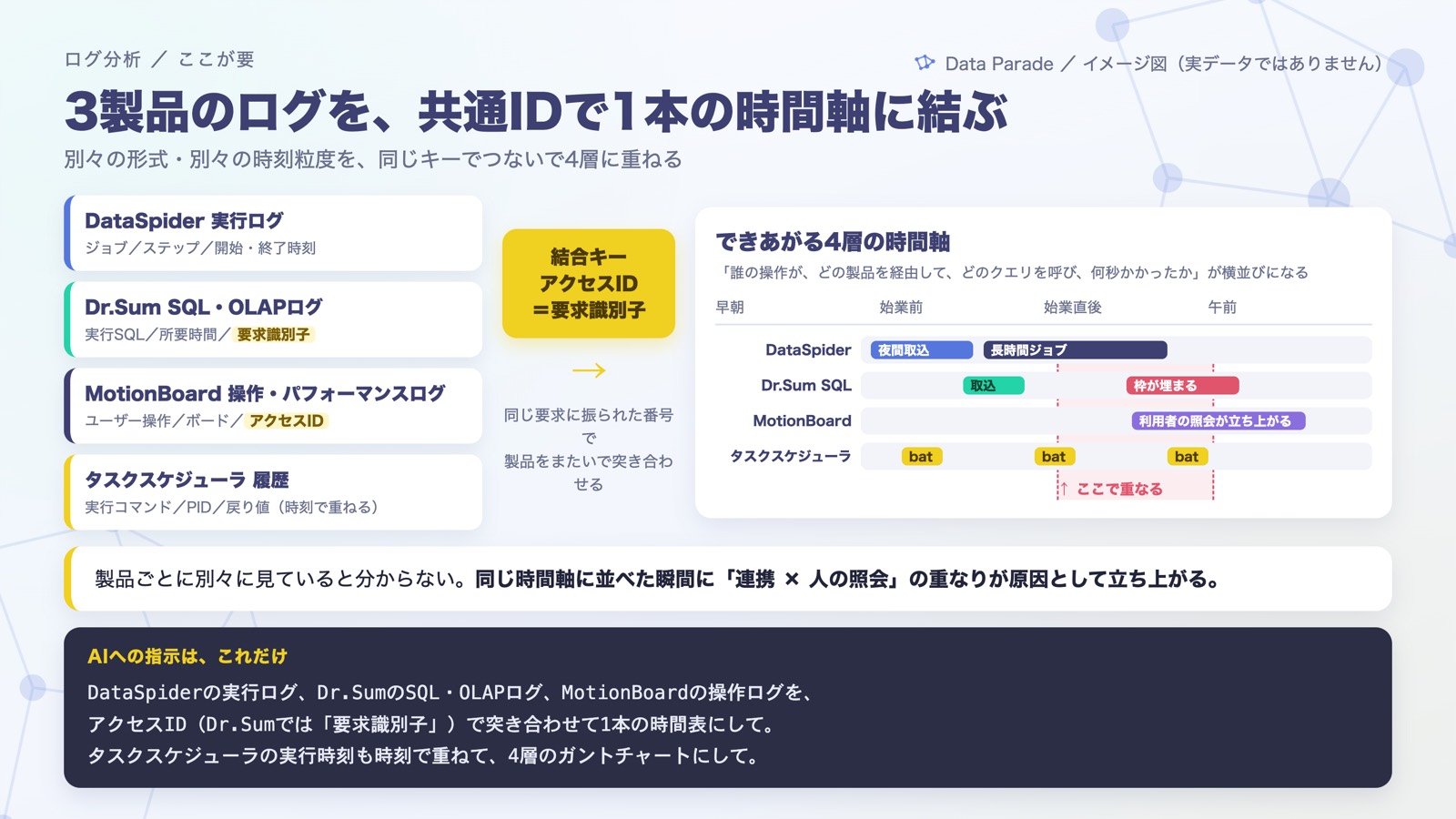Click the Data Parade logo icon
The width and height of the screenshot is (1456, 819).
pos(925,63)
